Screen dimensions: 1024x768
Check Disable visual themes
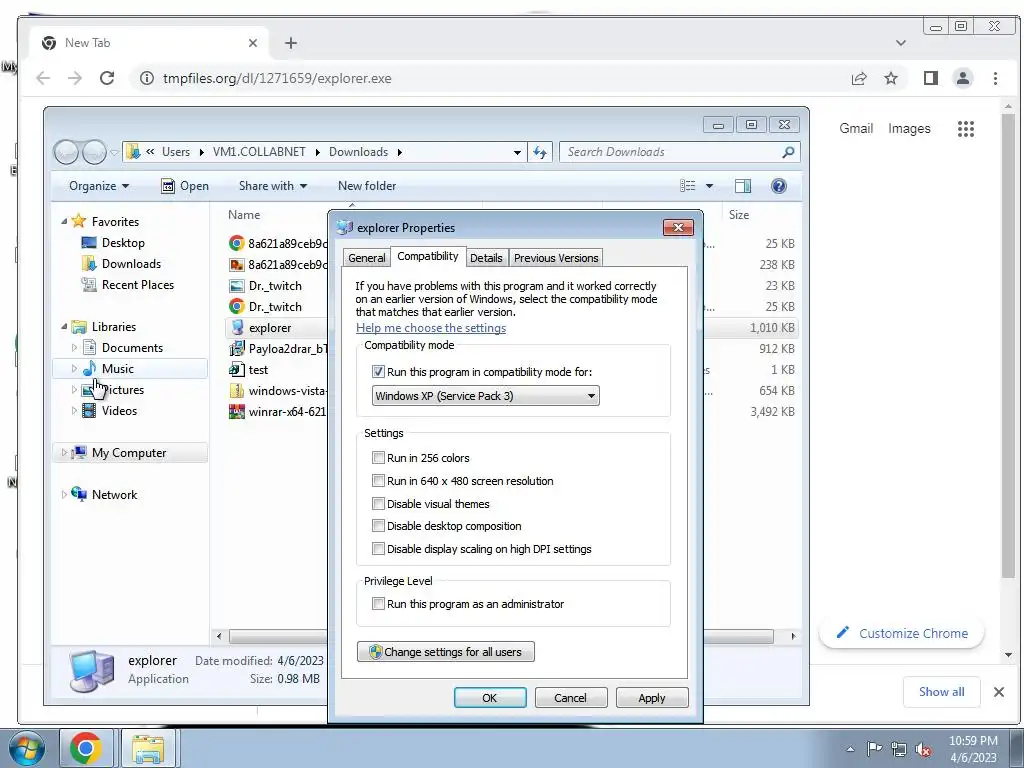click(x=378, y=504)
